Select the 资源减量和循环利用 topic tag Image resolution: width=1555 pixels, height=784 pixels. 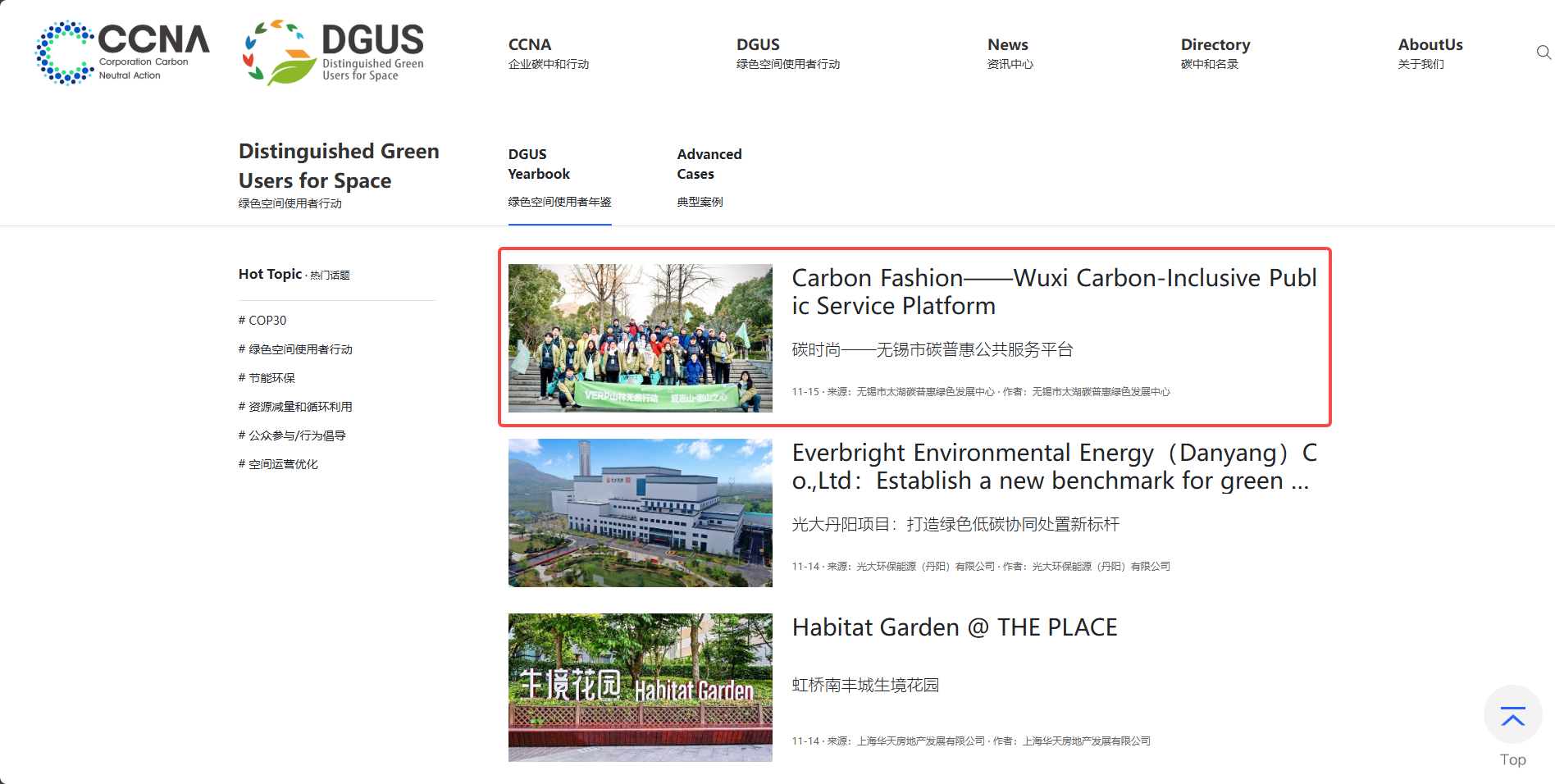(x=295, y=407)
